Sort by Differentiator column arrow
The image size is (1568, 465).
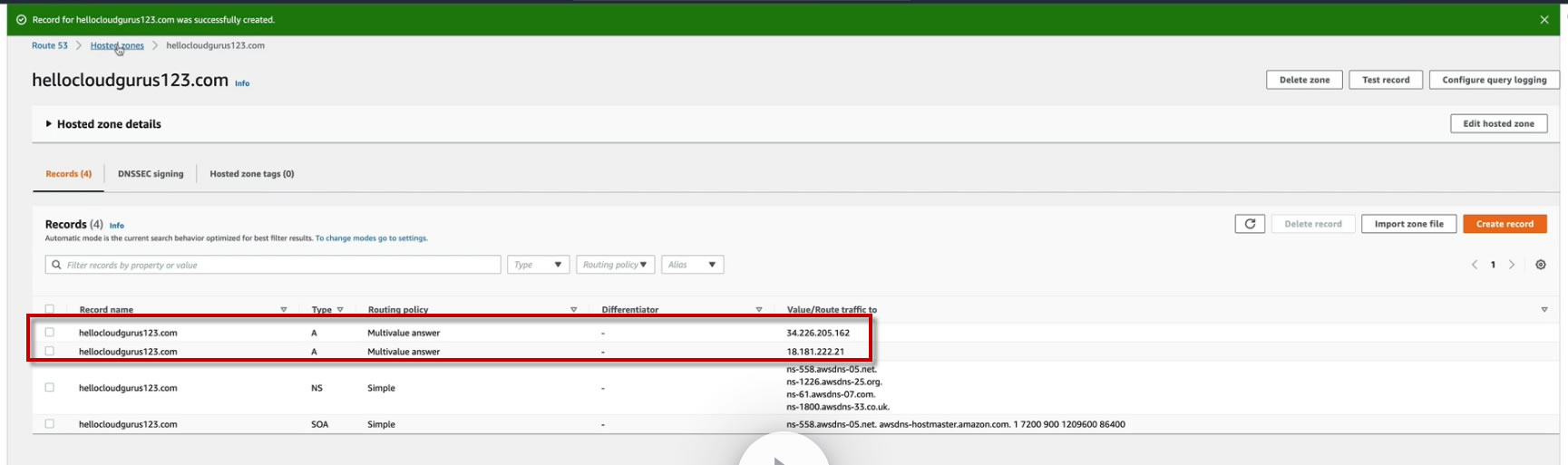[759, 310]
